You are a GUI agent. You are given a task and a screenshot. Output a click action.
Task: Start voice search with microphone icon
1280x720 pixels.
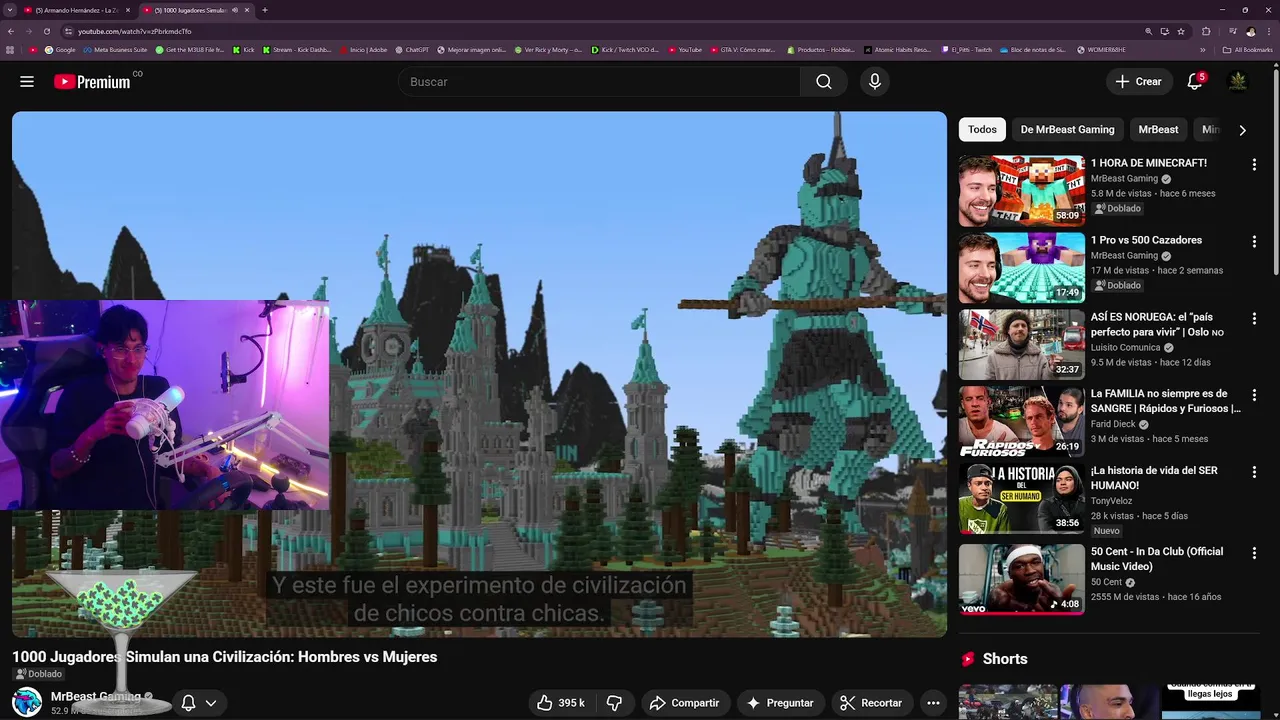[875, 82]
